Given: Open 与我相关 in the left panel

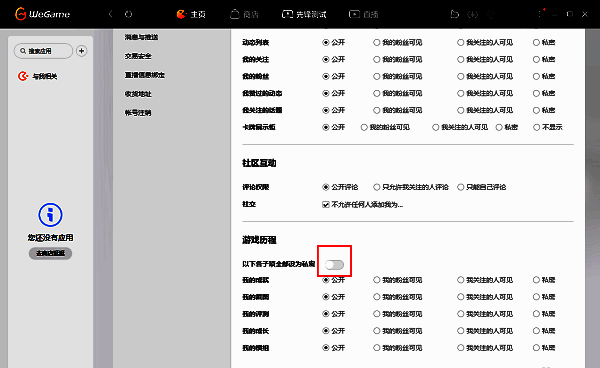Looking at the screenshot, I should coord(38,76).
